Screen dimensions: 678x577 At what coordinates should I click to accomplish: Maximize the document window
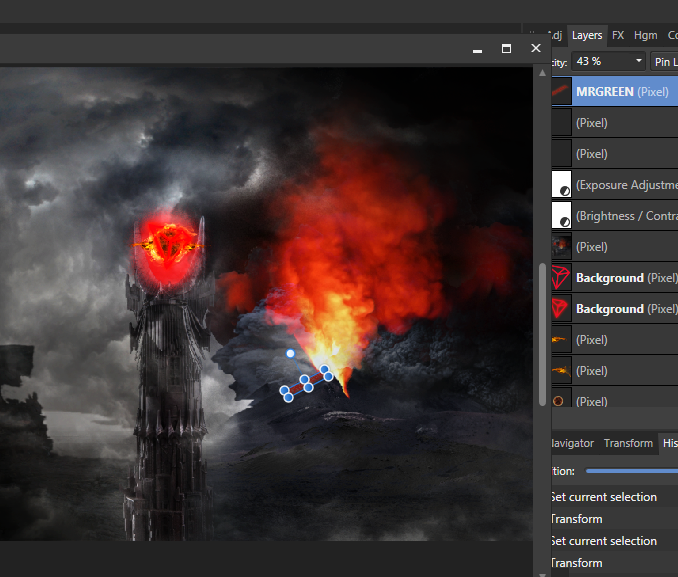[506, 48]
